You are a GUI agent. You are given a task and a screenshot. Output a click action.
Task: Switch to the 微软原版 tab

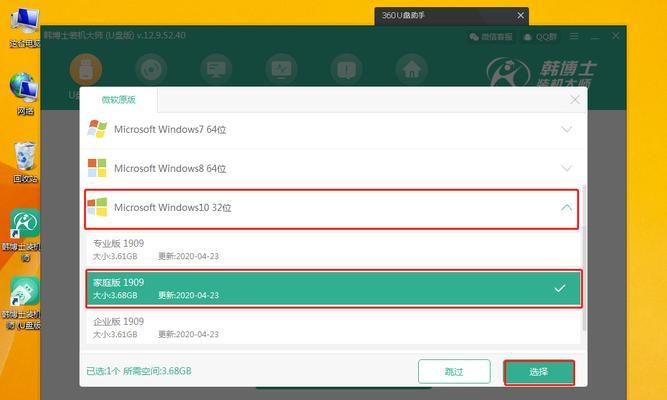click(x=119, y=100)
